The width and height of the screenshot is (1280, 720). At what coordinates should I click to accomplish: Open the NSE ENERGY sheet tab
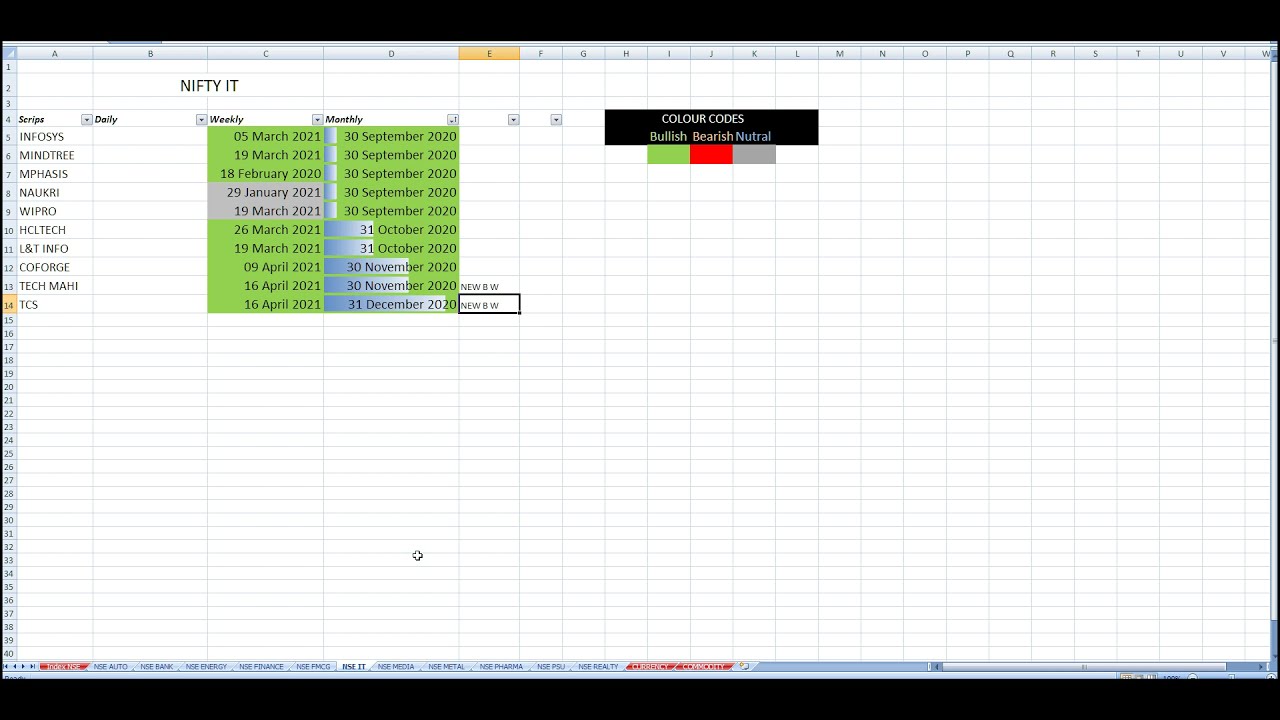coord(206,667)
